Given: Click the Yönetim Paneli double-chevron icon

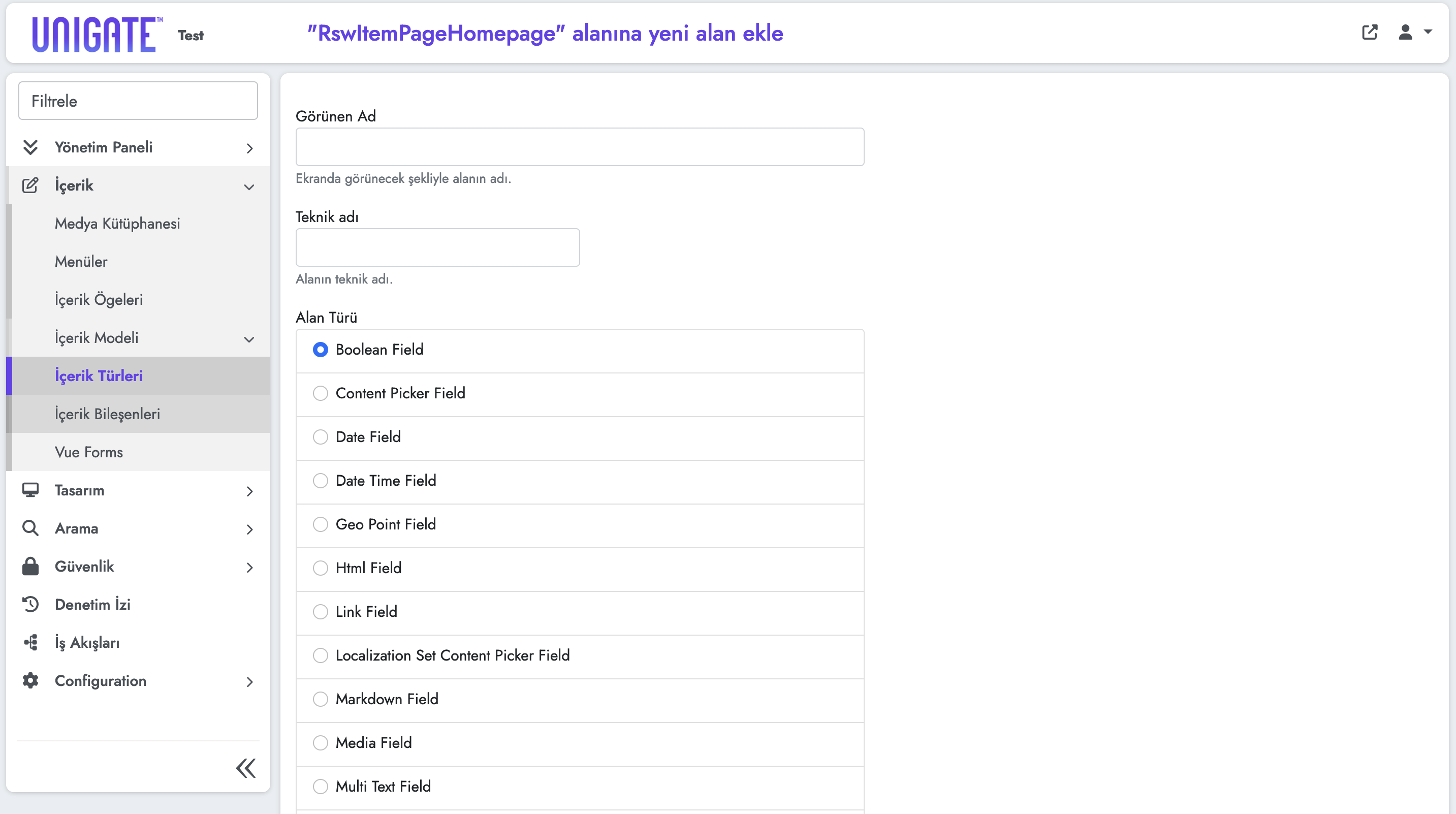Looking at the screenshot, I should 30,147.
